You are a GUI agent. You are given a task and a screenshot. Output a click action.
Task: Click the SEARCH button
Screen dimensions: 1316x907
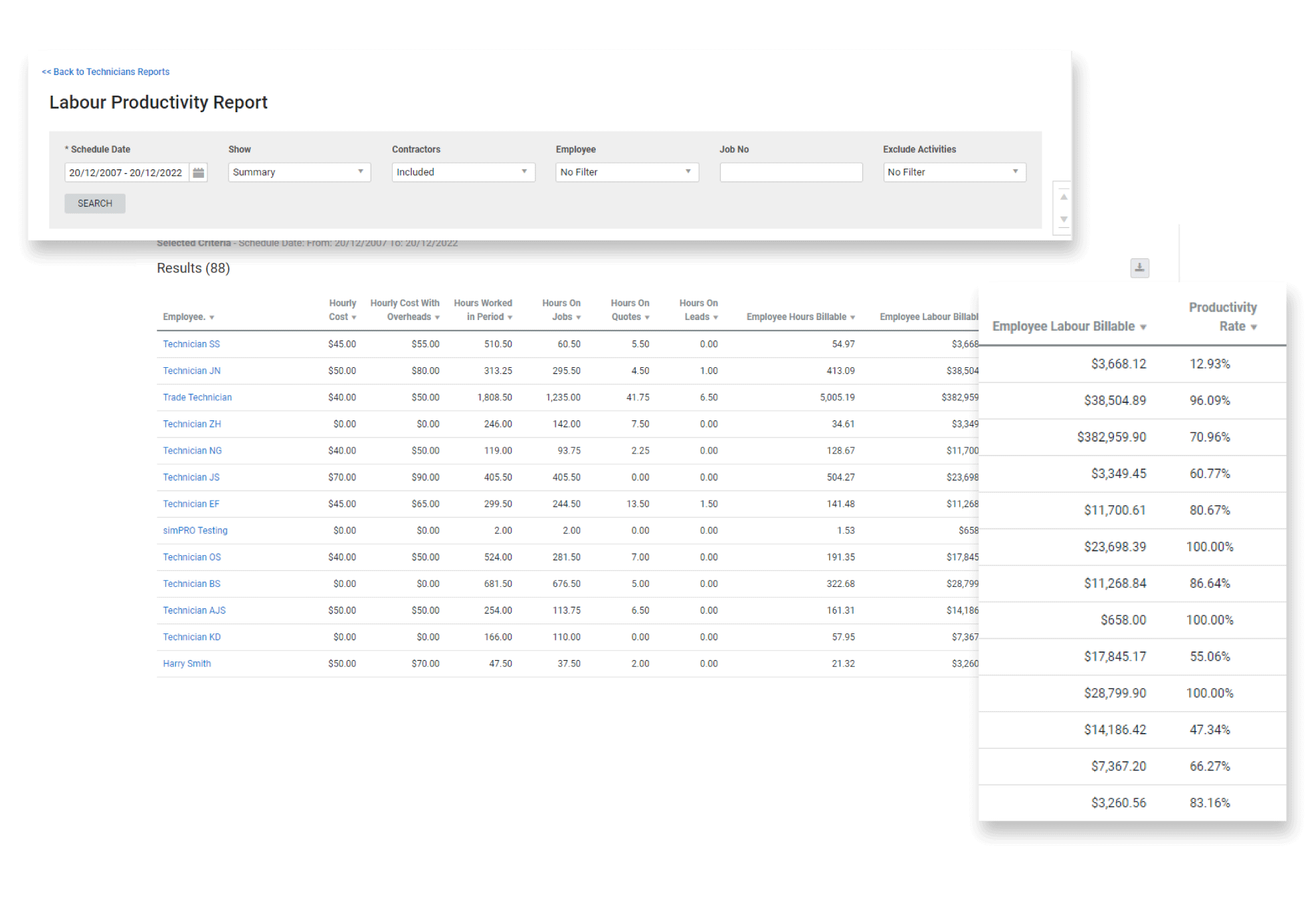pyautogui.click(x=95, y=203)
